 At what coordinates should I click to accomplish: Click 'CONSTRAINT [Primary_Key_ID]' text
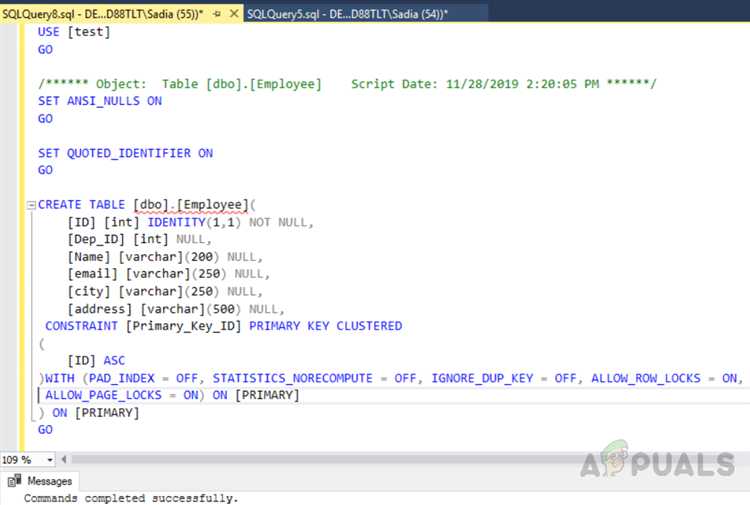pos(143,326)
